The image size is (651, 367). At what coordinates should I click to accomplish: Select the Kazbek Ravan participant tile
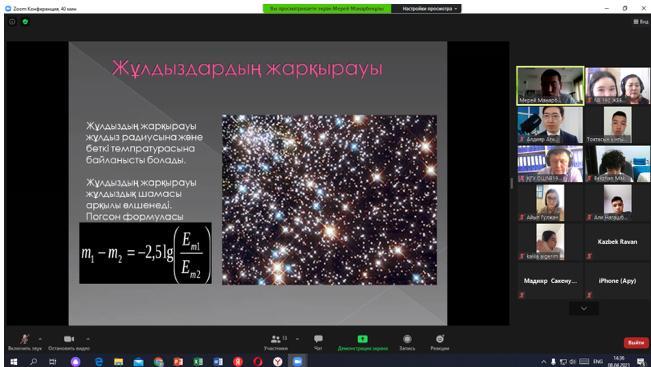click(x=617, y=242)
